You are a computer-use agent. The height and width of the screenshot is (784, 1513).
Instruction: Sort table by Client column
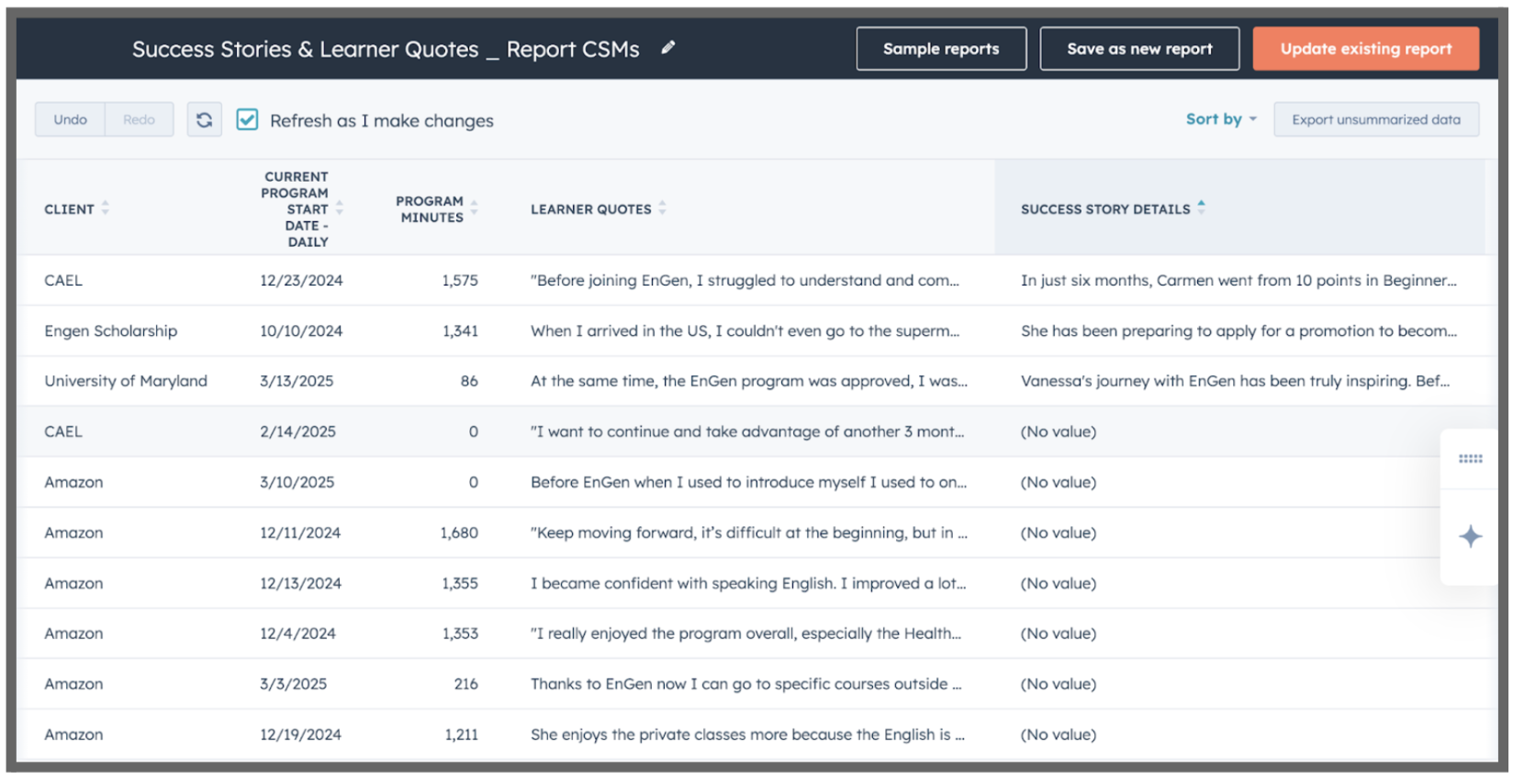(106, 209)
